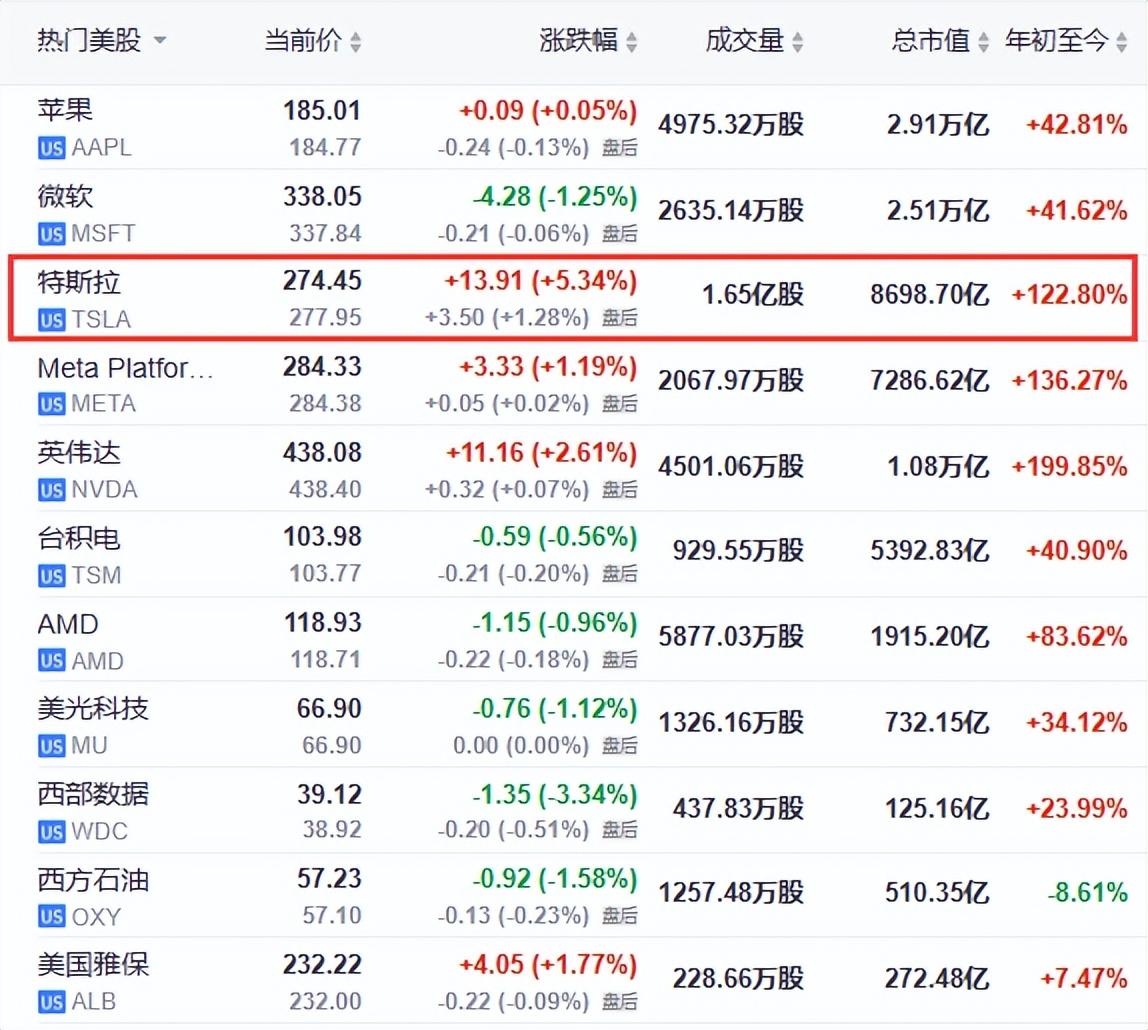Click Nvidia's market cap 1.08万亿
This screenshot has height=1030, width=1148.
(938, 466)
